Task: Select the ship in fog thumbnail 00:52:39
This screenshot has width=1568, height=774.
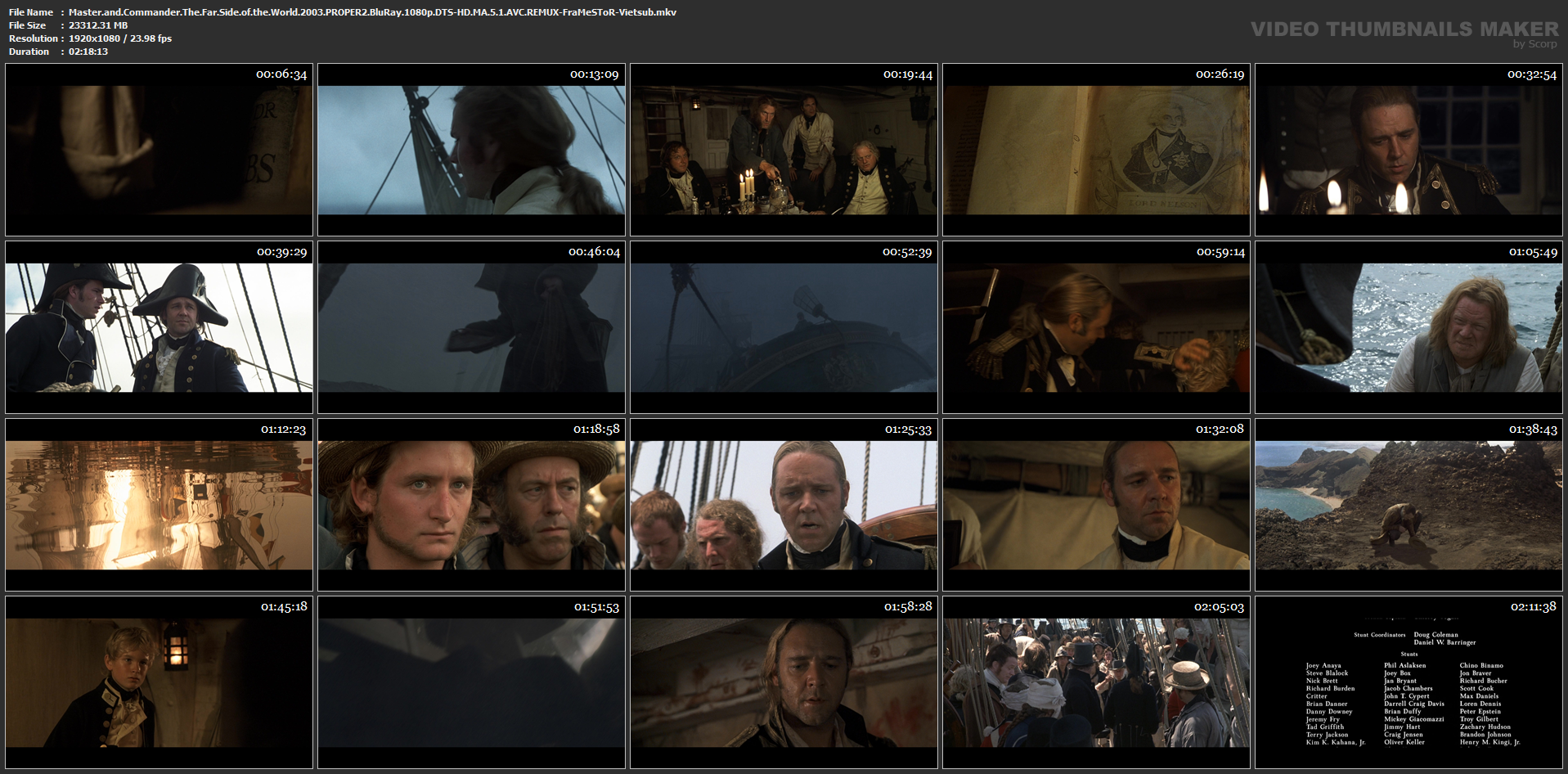Action: (x=784, y=327)
